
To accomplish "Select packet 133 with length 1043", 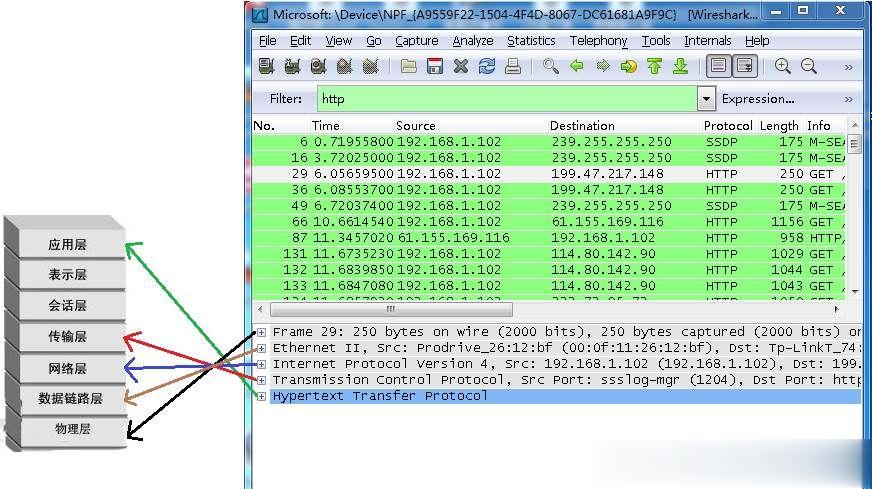I will point(549,286).
